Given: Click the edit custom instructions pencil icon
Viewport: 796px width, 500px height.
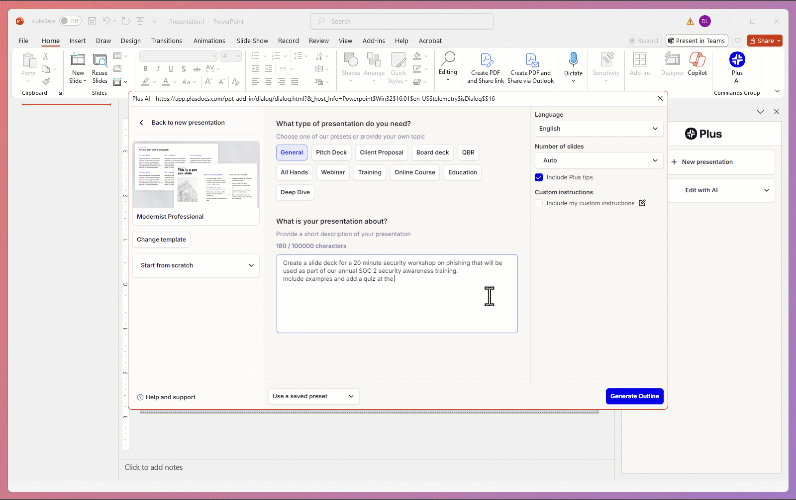Looking at the screenshot, I should (642, 203).
